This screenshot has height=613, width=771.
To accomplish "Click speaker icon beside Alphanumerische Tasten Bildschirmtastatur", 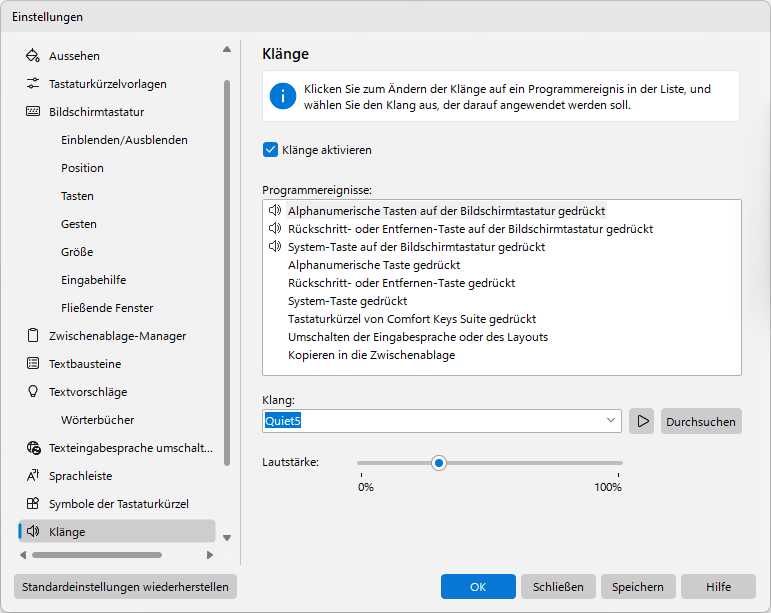I will (275, 210).
